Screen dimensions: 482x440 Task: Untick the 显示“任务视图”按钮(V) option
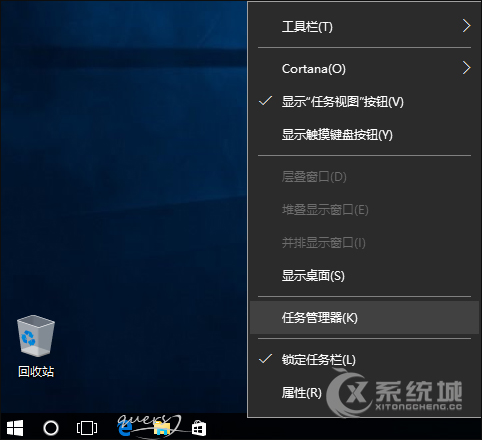point(364,102)
